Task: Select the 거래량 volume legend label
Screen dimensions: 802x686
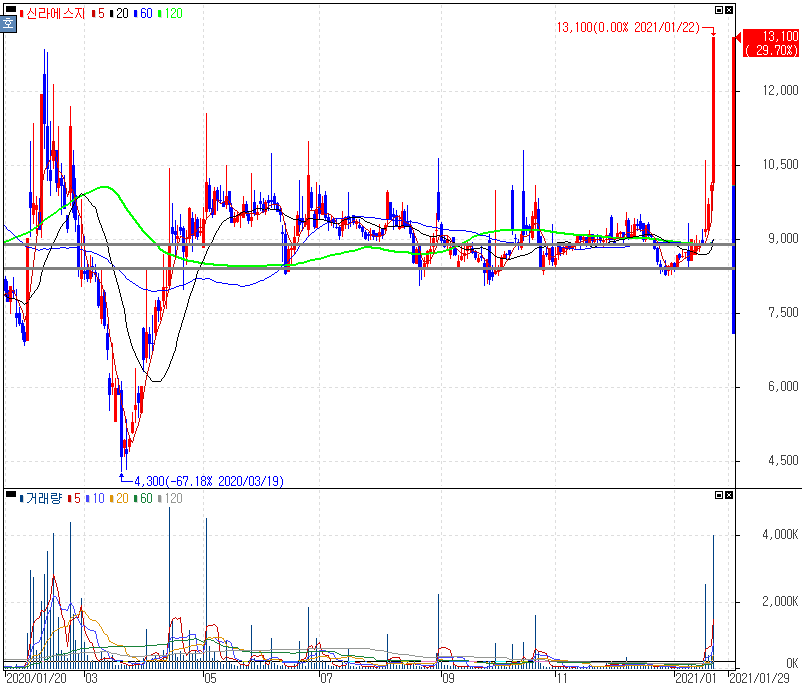Action: [x=41, y=498]
